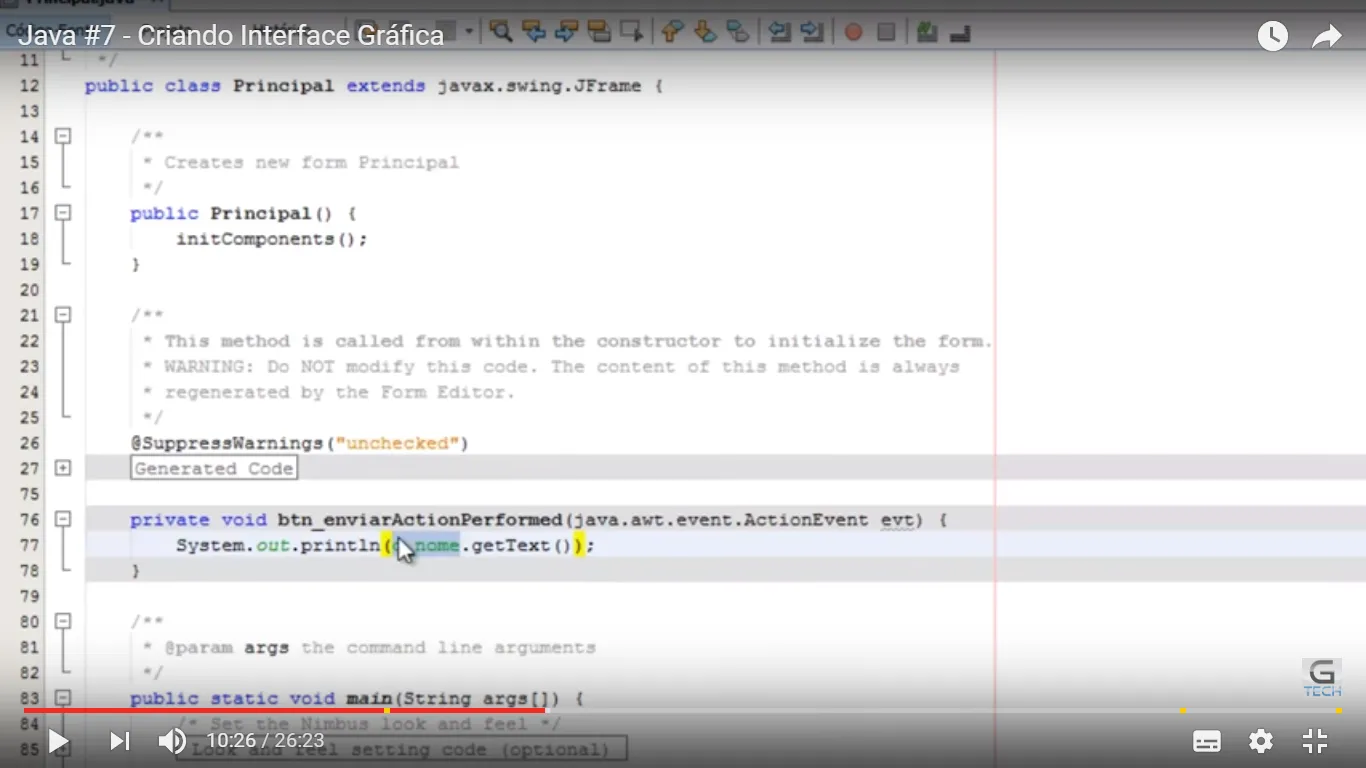
Task: Open the editor toolbar dropdown arrow
Action: [469, 31]
